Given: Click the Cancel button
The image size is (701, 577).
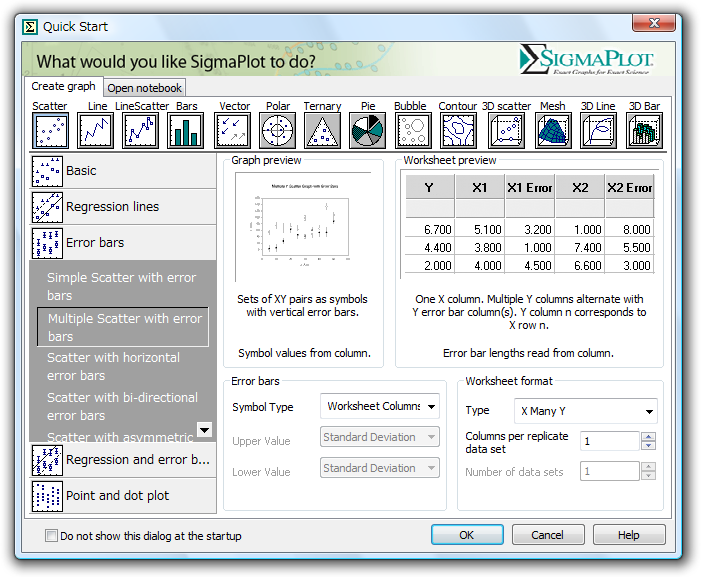Looking at the screenshot, I should coord(548,535).
